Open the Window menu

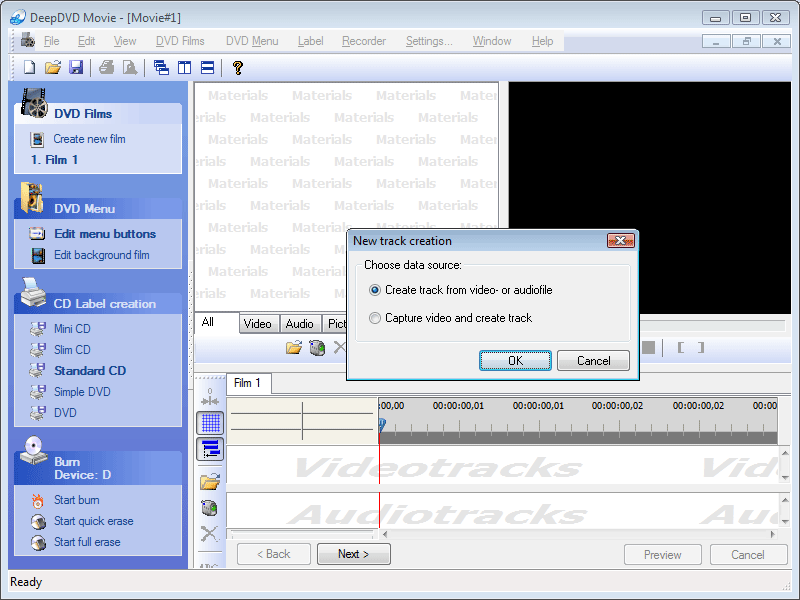[492, 41]
